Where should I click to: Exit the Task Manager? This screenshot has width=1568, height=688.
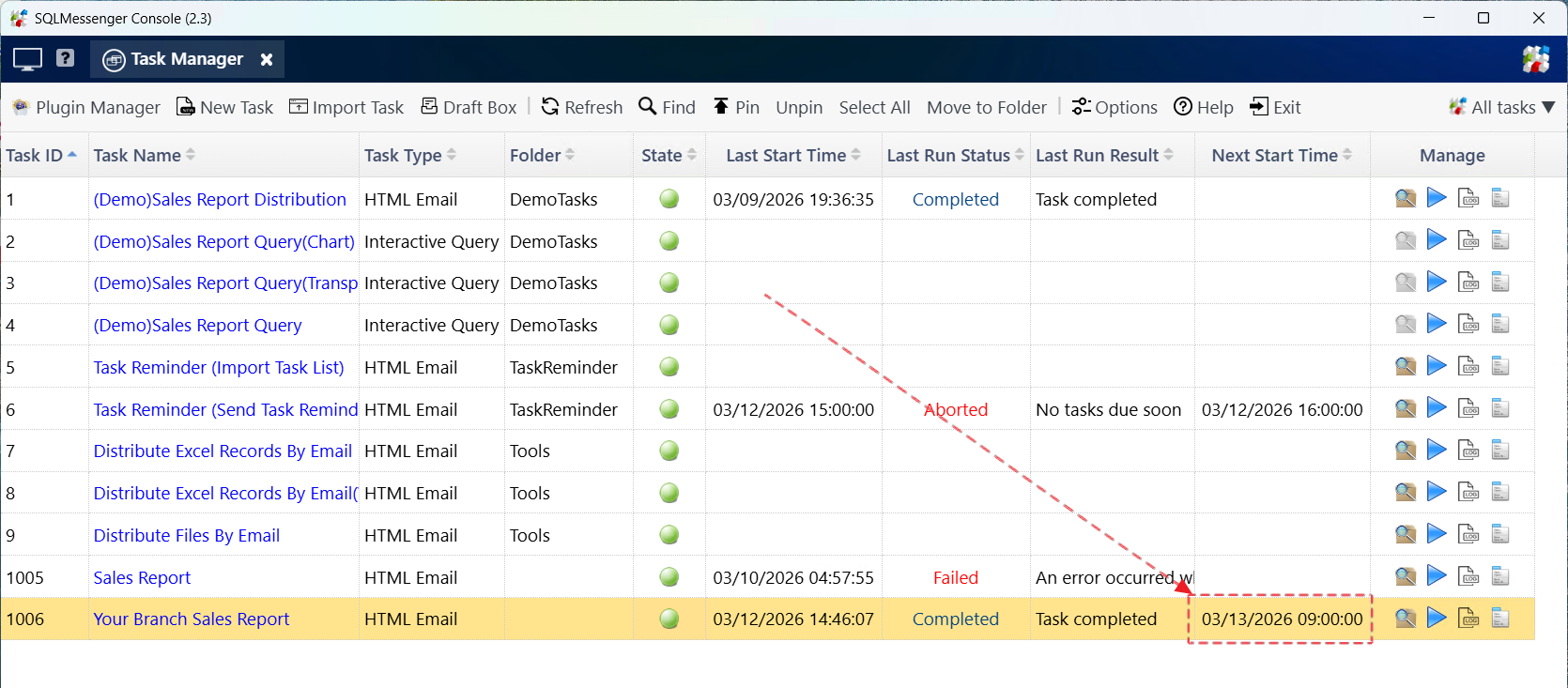1276,107
